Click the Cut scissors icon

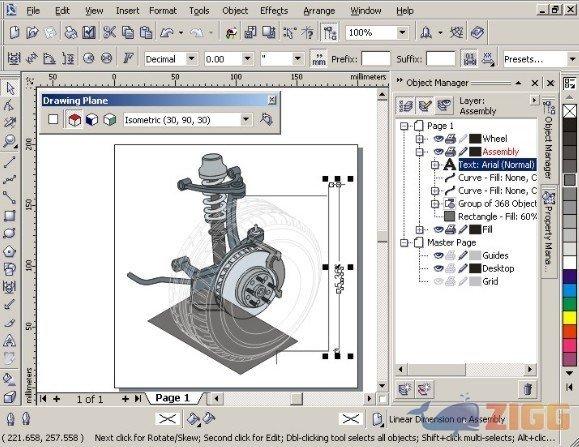(x=109, y=32)
